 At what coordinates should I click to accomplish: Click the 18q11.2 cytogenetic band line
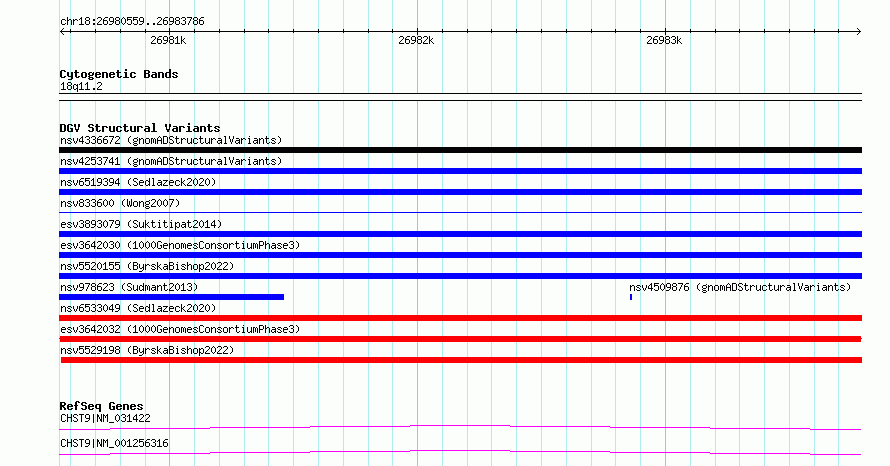point(460,97)
